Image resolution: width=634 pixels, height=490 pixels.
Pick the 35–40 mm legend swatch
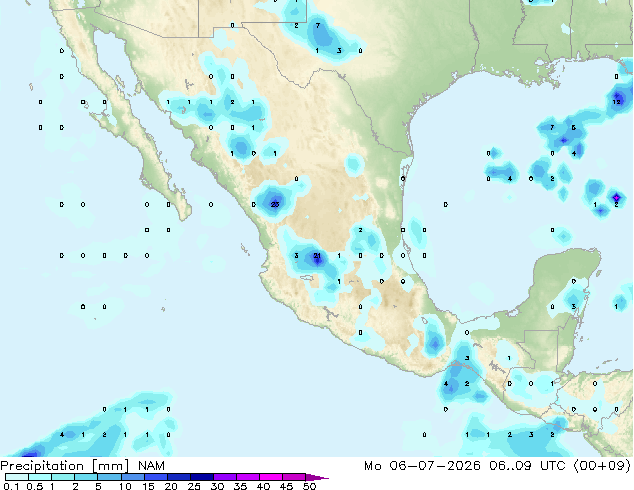click(x=248, y=477)
